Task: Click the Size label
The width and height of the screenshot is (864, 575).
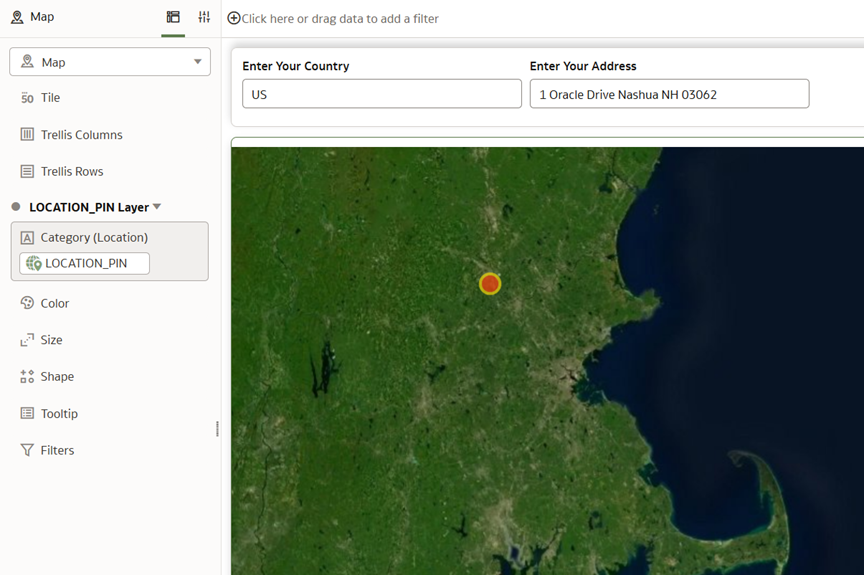Action: pos(51,340)
